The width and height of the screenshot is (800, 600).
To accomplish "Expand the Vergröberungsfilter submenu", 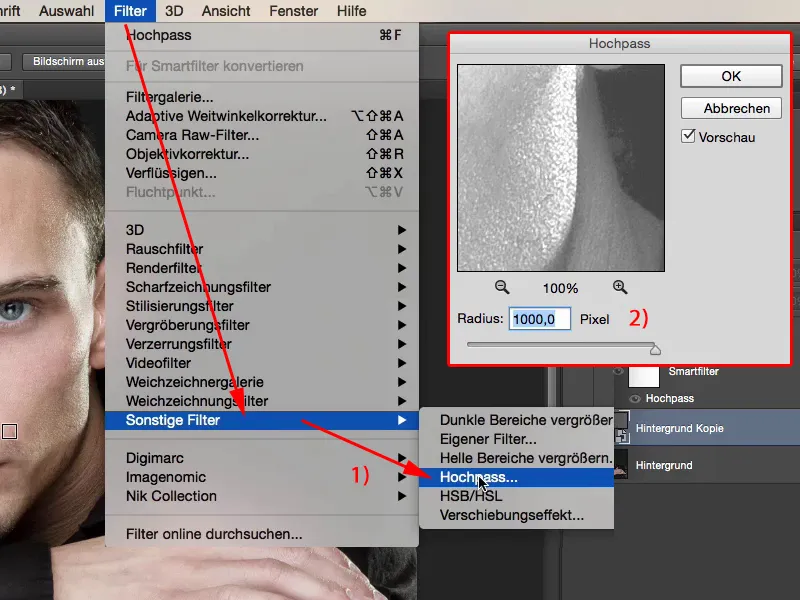I will click(262, 325).
